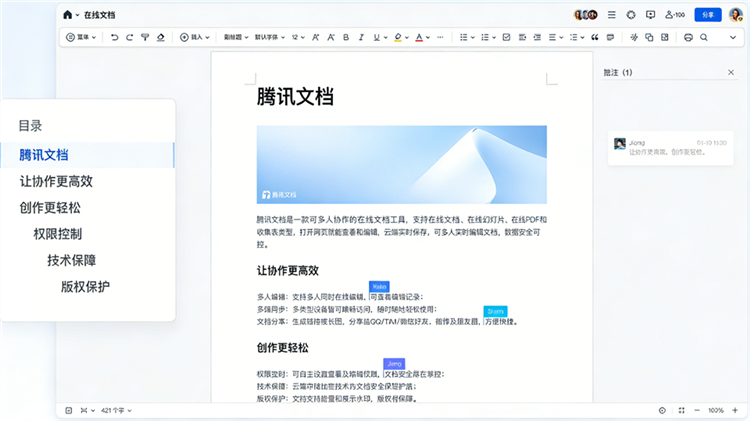Open the font size 12 dropdown
The width and height of the screenshot is (750, 421).
298,37
